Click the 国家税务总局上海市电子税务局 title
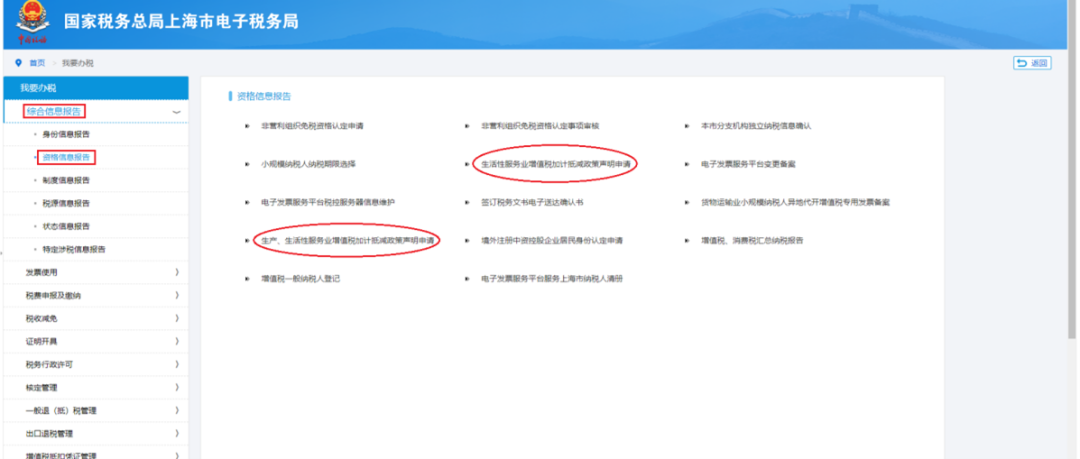This screenshot has width=1080, height=459. tap(181, 21)
